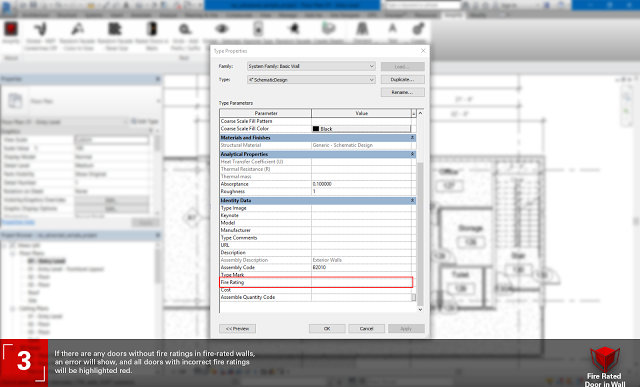Collapse the Identity Data group

[413, 200]
